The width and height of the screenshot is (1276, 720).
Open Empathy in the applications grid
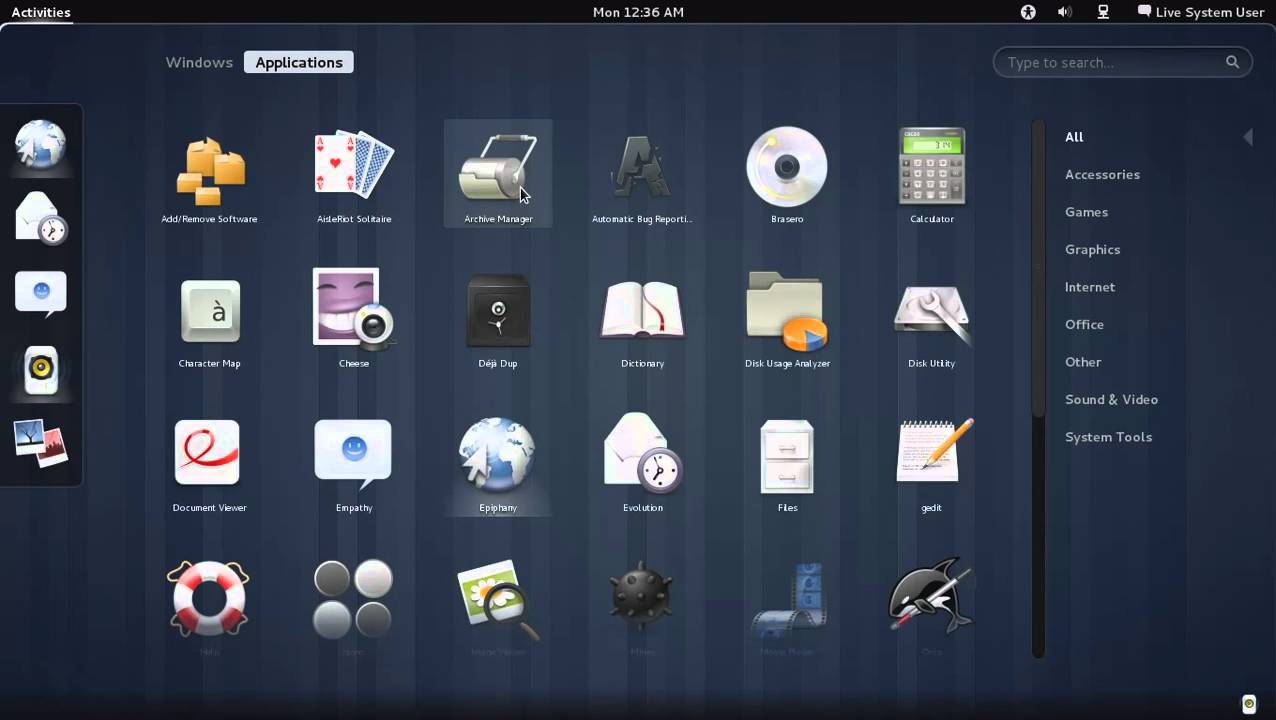(354, 462)
